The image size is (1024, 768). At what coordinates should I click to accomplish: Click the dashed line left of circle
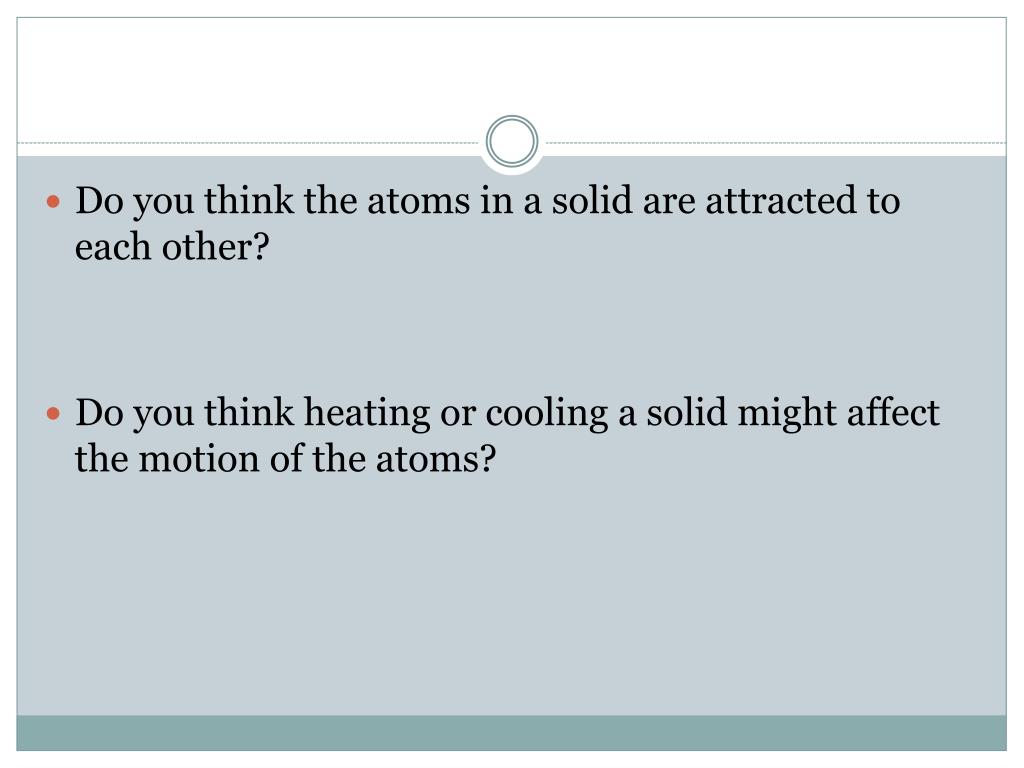coord(248,142)
